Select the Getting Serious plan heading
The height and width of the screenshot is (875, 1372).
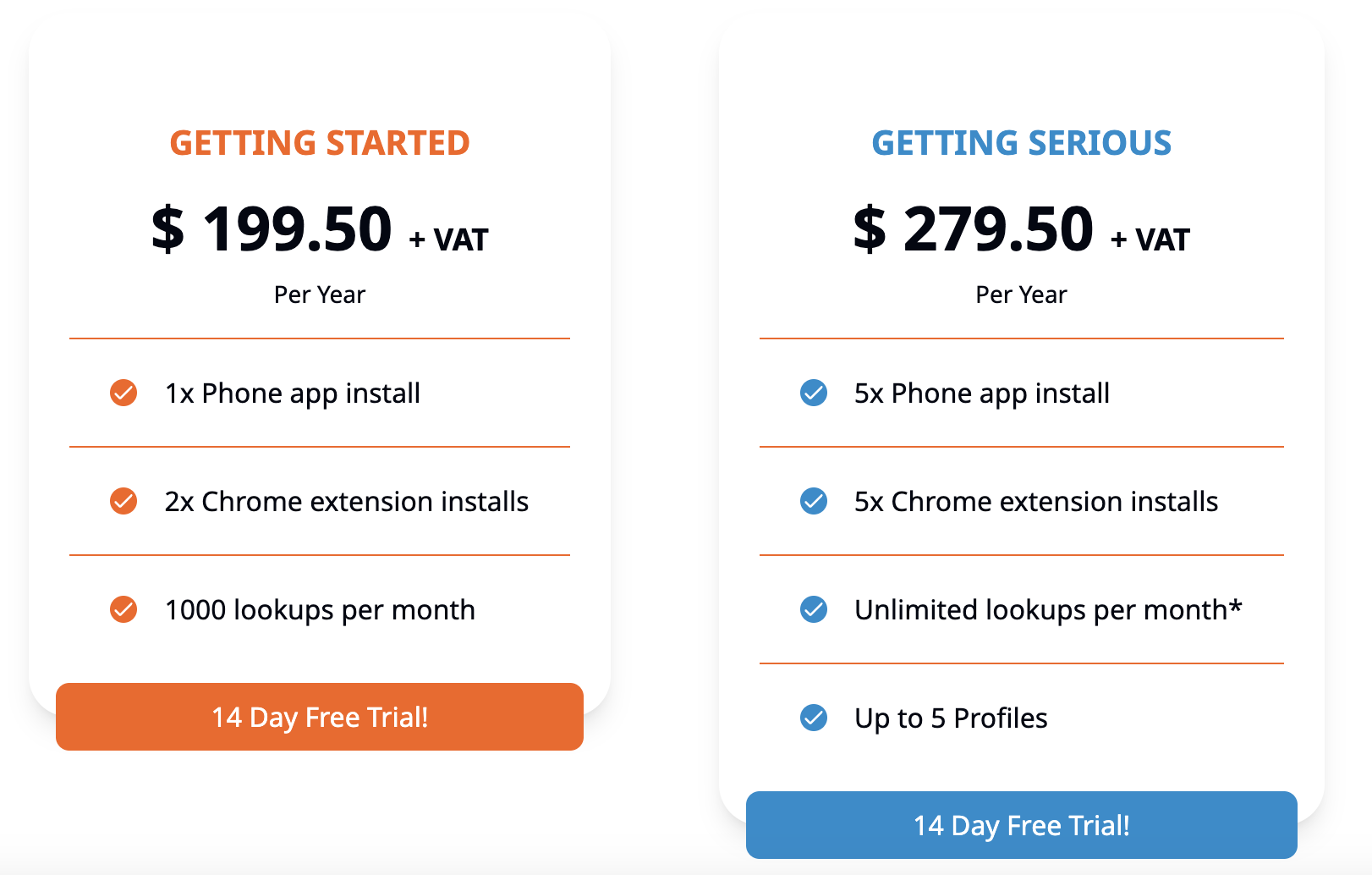pyautogui.click(x=1022, y=143)
